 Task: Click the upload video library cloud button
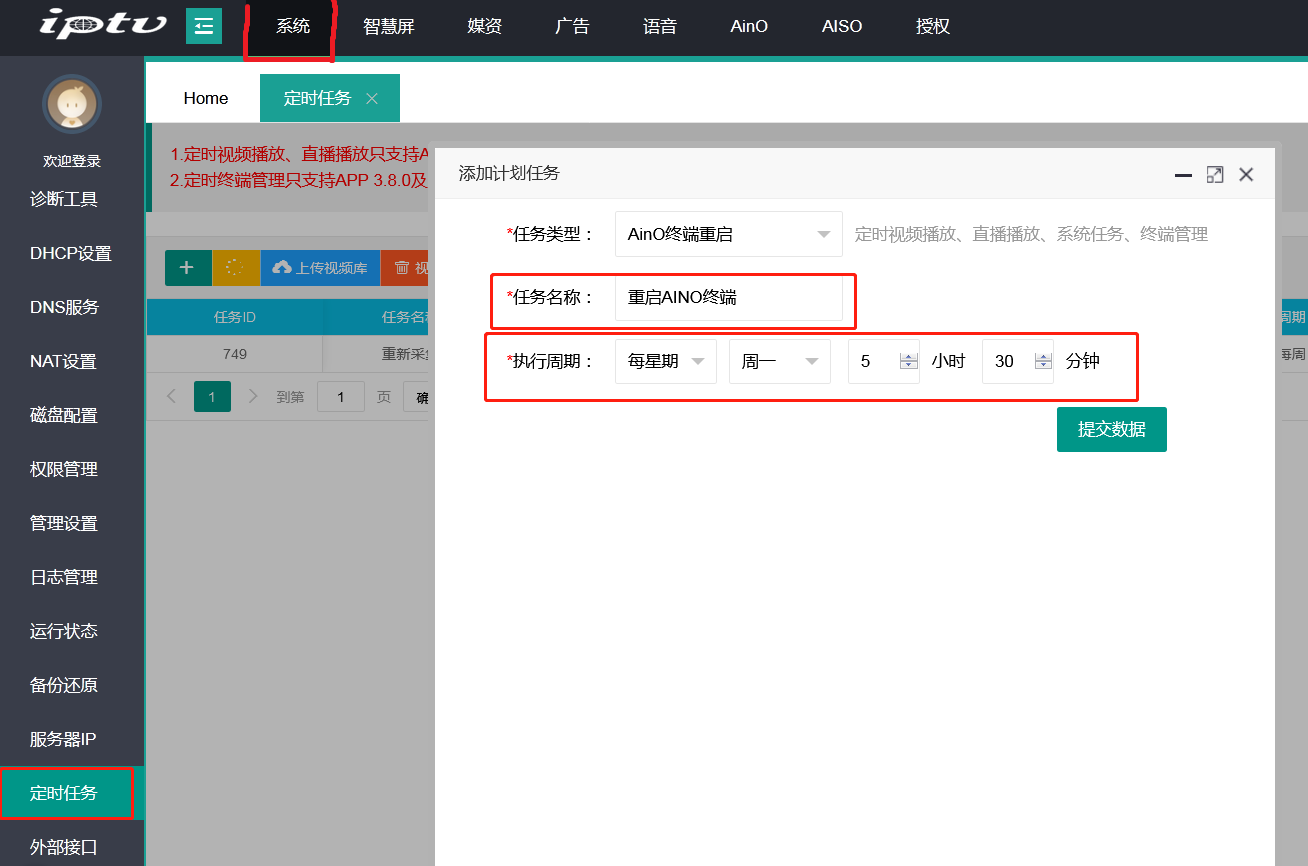(320, 268)
